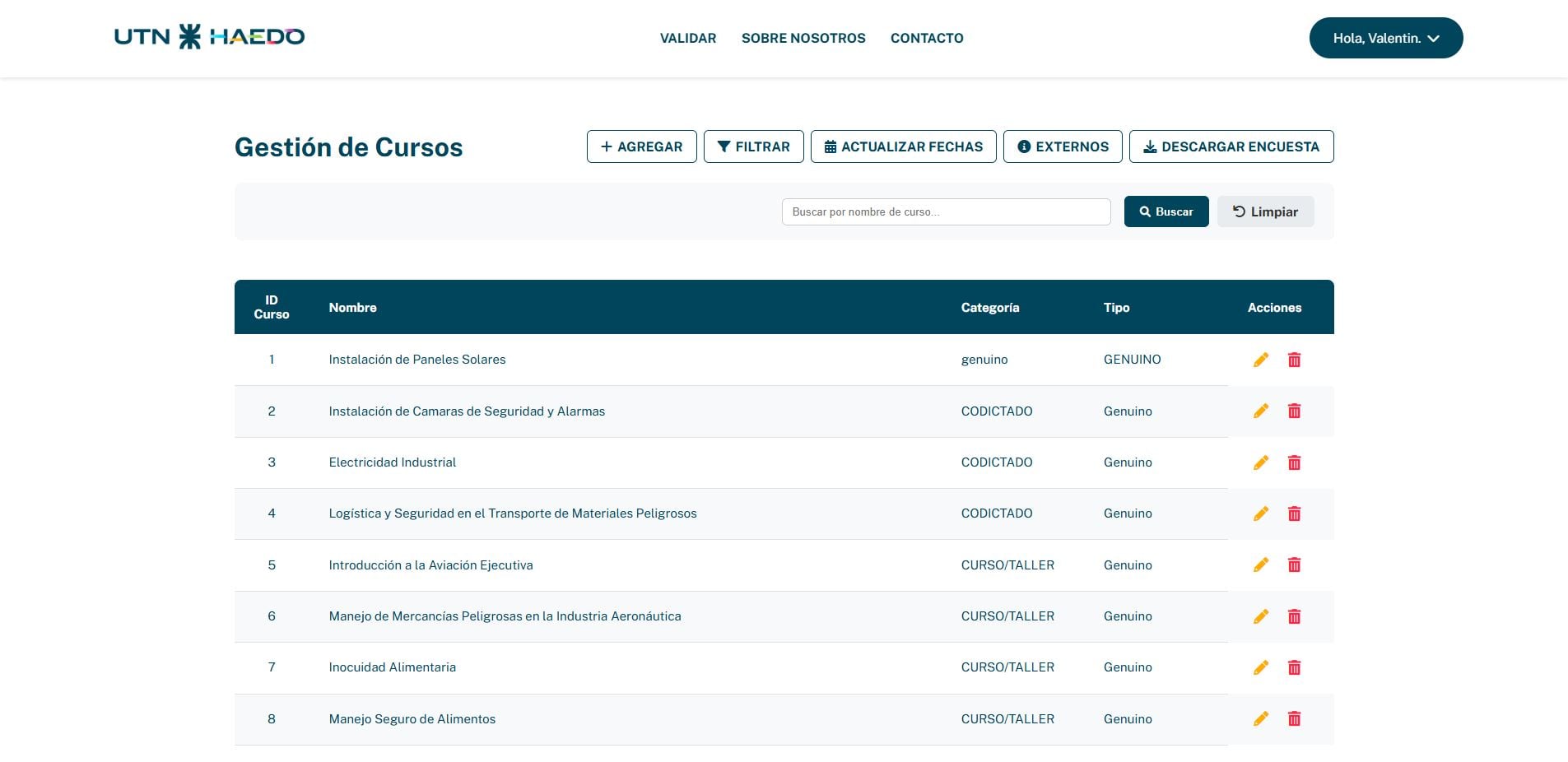Click lowercase genuino category cell

coord(984,360)
